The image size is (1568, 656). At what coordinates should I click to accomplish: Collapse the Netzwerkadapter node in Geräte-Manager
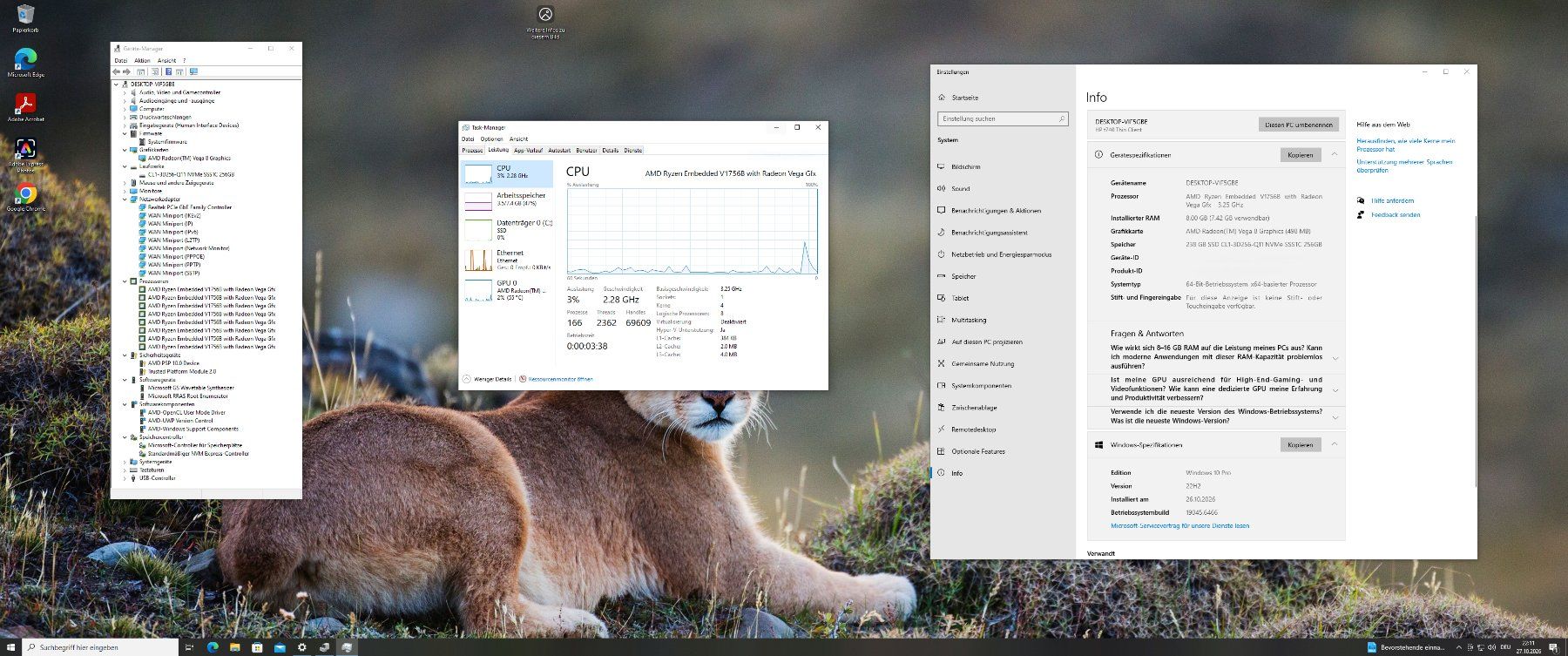pos(125,200)
